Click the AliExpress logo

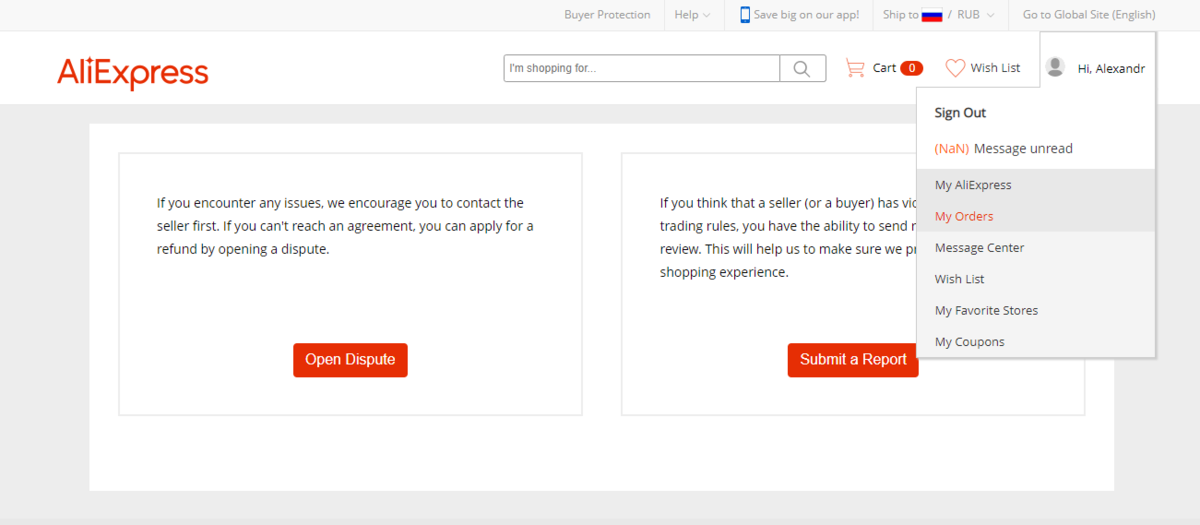tap(133, 73)
